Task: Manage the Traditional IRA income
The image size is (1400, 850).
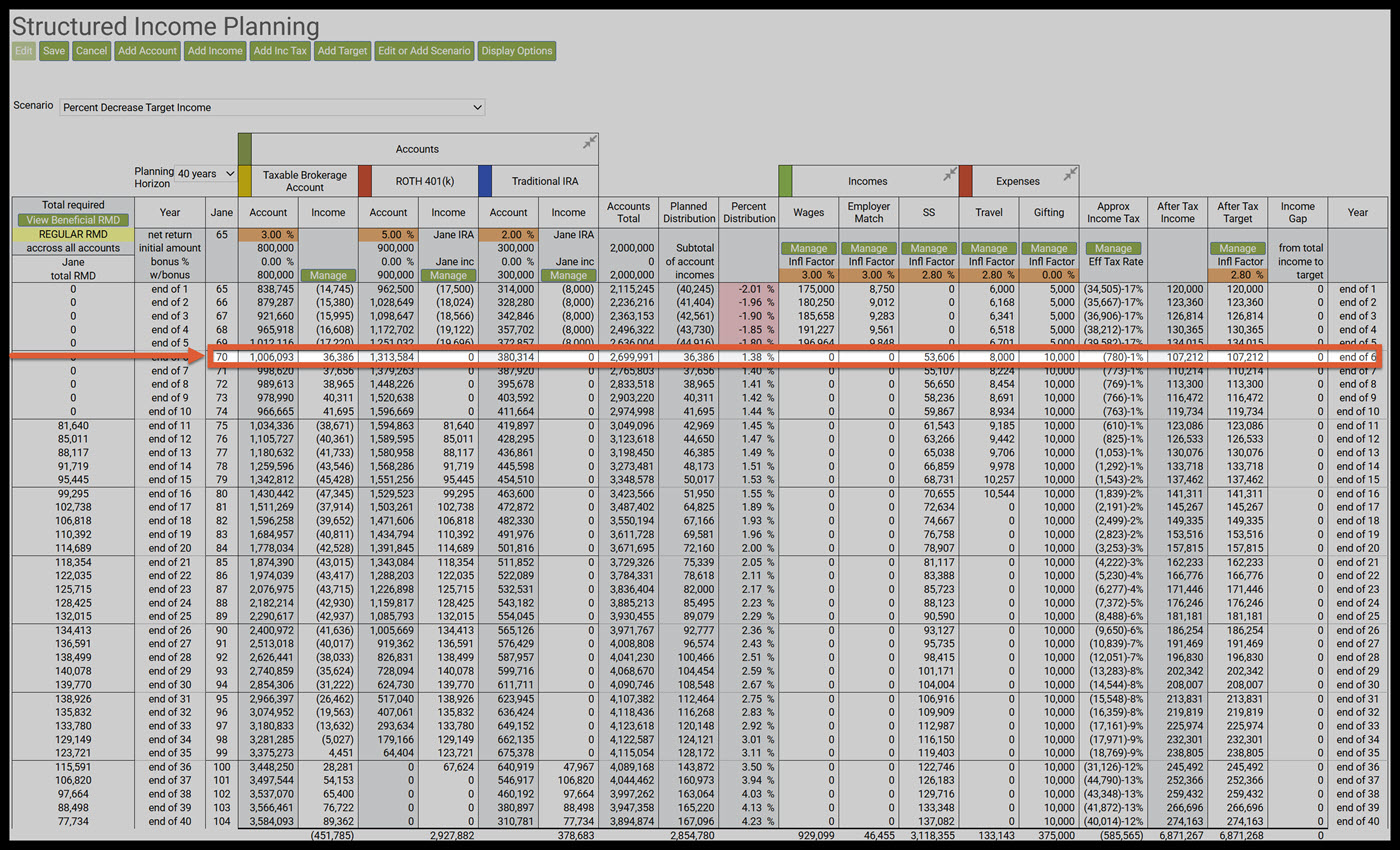Action: [568, 275]
